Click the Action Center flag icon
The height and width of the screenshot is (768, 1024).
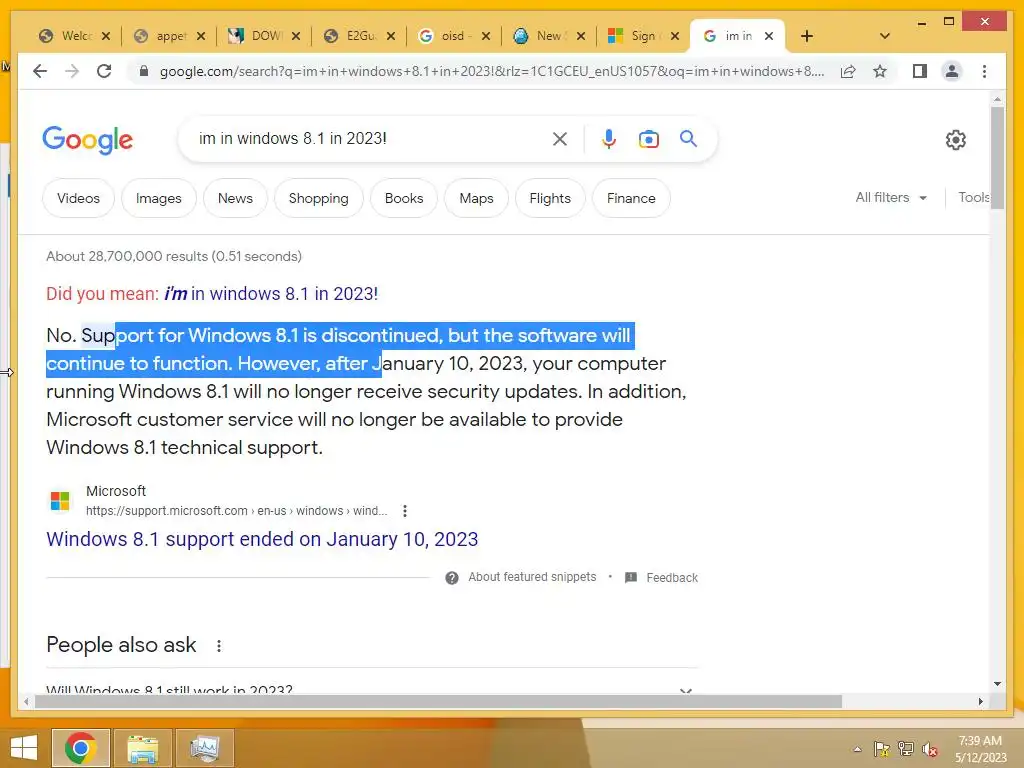(x=881, y=749)
